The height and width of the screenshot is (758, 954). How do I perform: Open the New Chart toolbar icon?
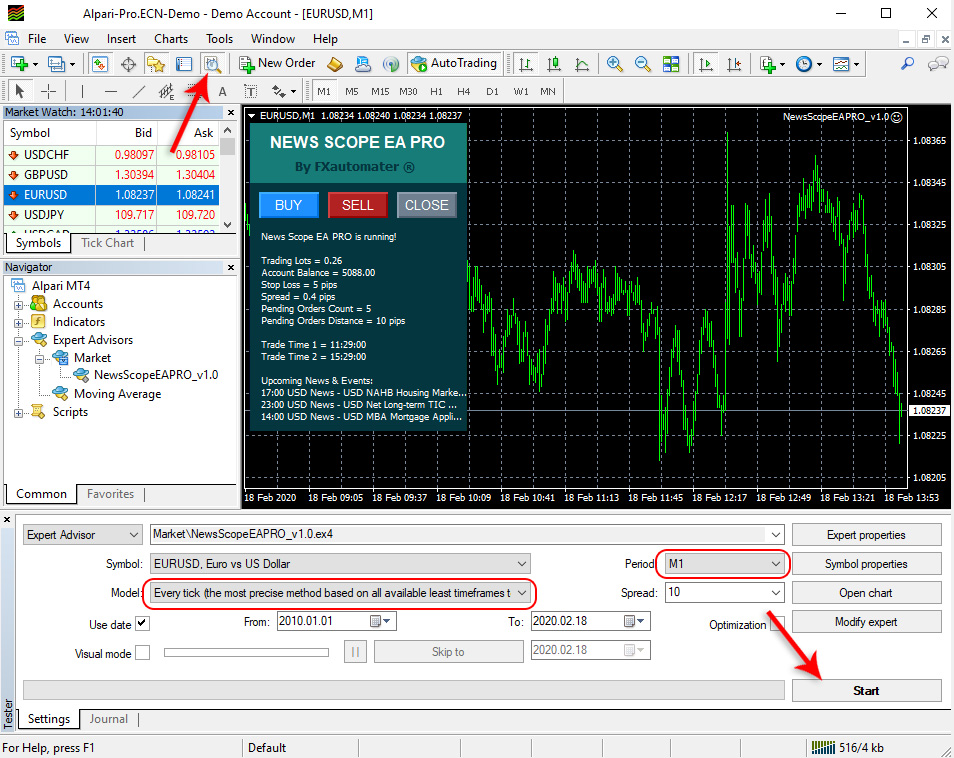[x=19, y=64]
